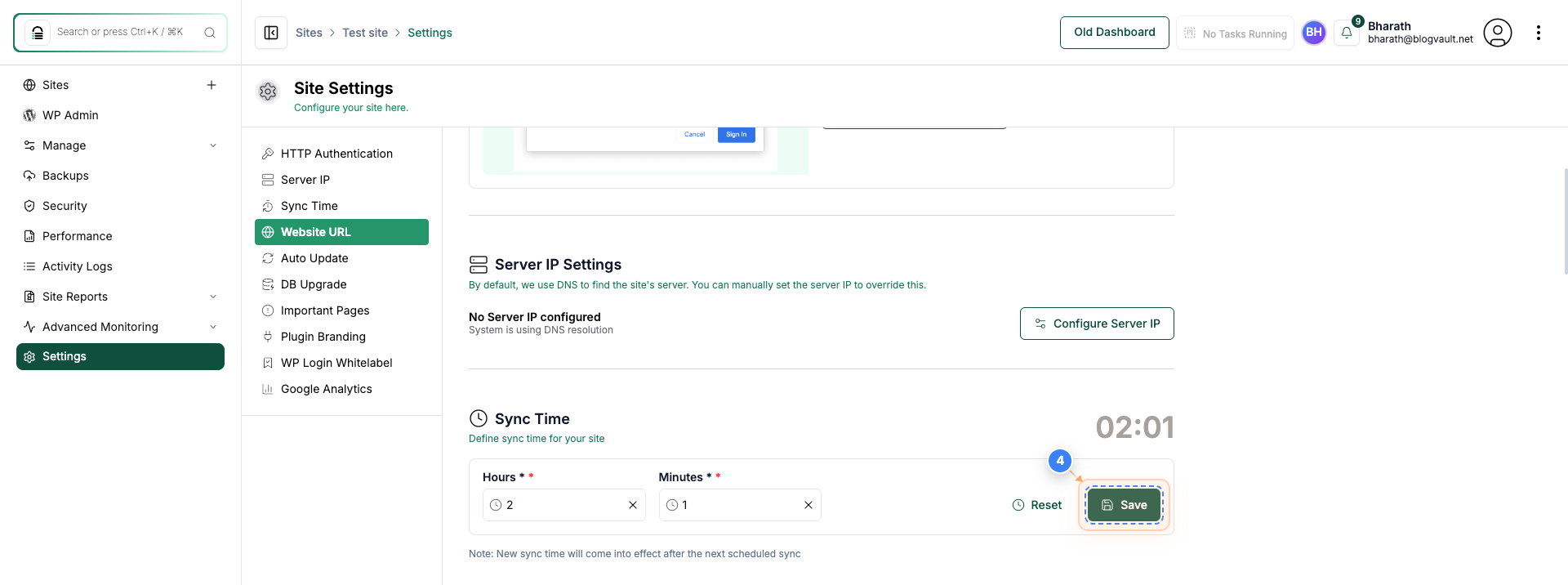Click the Sign In preview thumbnail
This screenshot has width=1568, height=585.
(737, 135)
